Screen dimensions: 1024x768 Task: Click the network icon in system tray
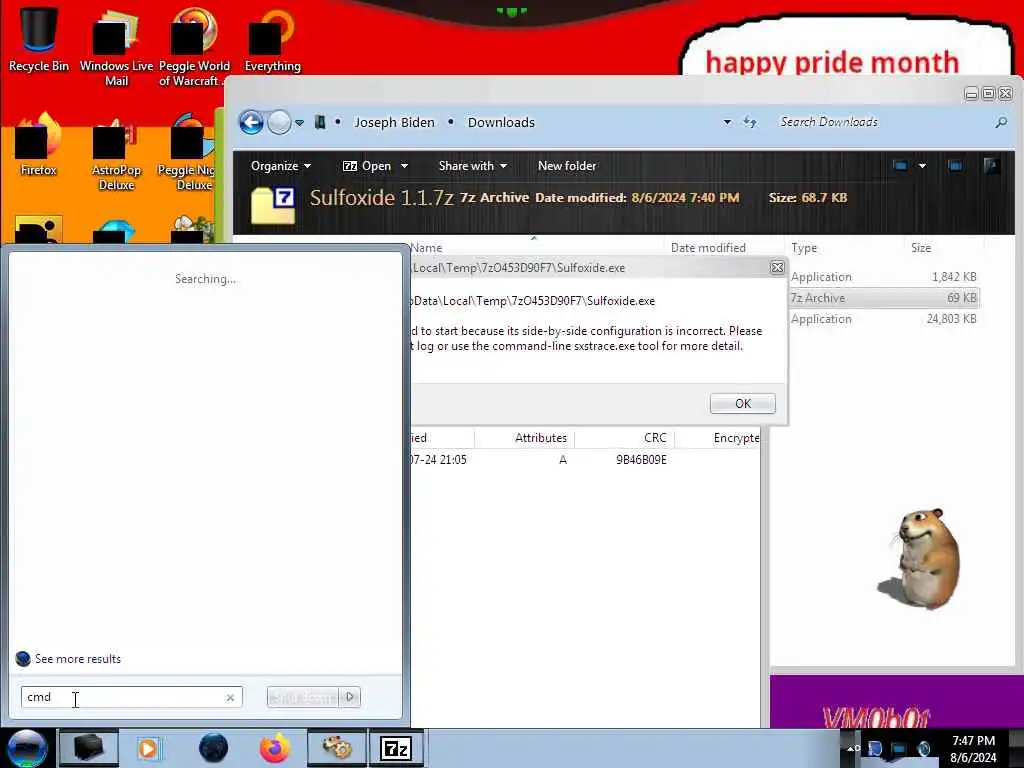tap(899, 749)
